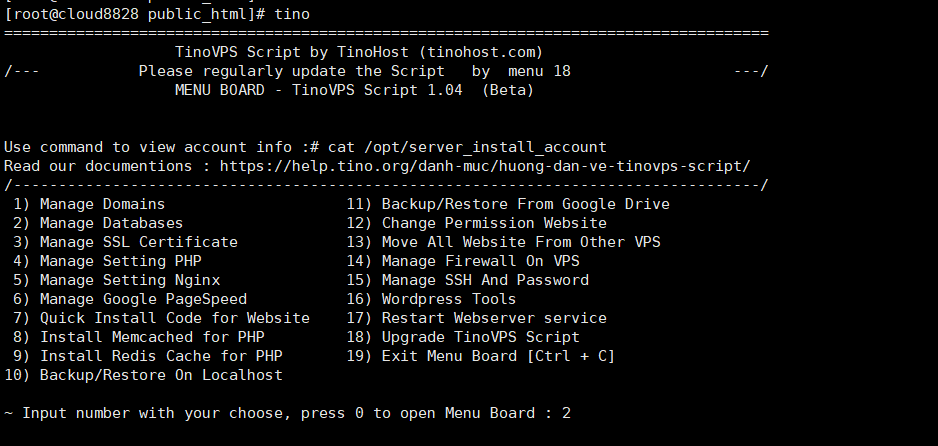Select Manage Firewall On VPS entry
This screenshot has width=938, height=446.
tap(463, 262)
